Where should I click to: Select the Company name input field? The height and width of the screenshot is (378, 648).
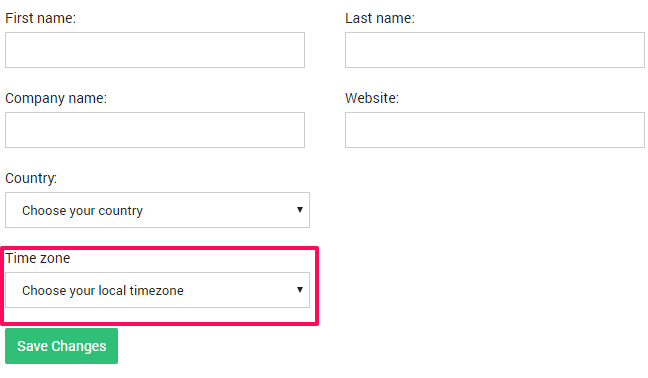tap(155, 130)
